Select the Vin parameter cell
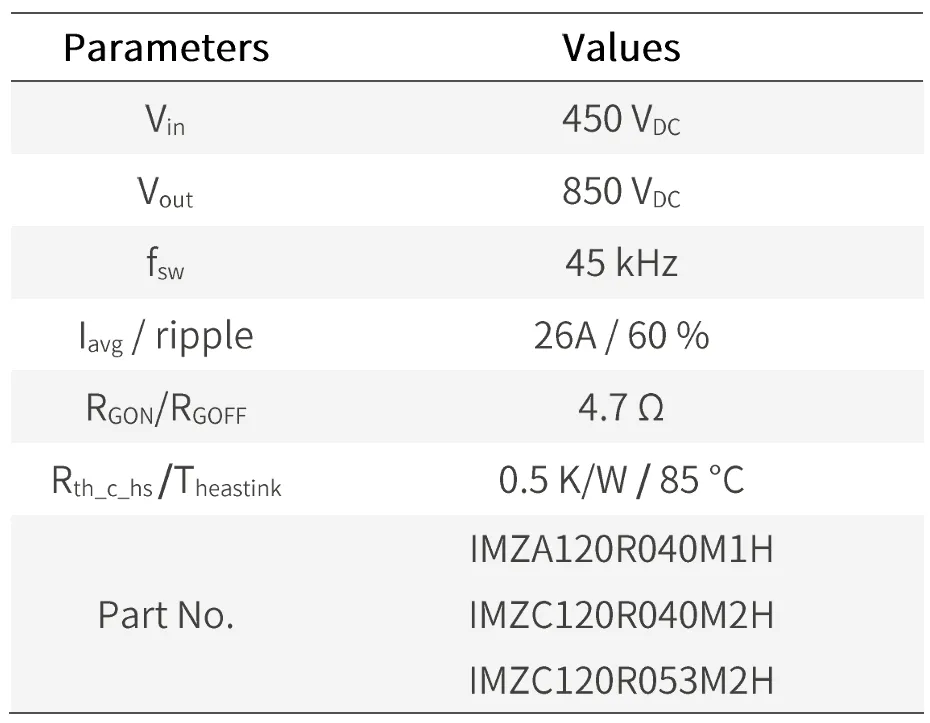Viewport: 930px width, 723px height. 165,119
